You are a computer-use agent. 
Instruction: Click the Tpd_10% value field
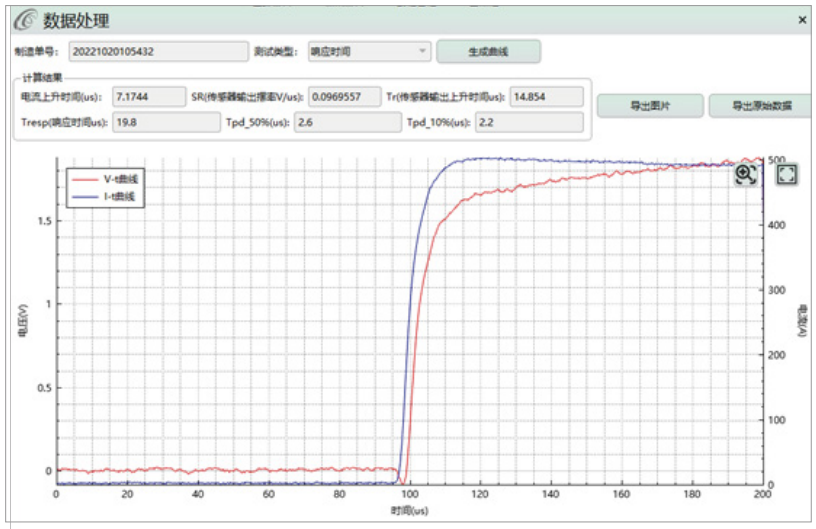coord(528,122)
